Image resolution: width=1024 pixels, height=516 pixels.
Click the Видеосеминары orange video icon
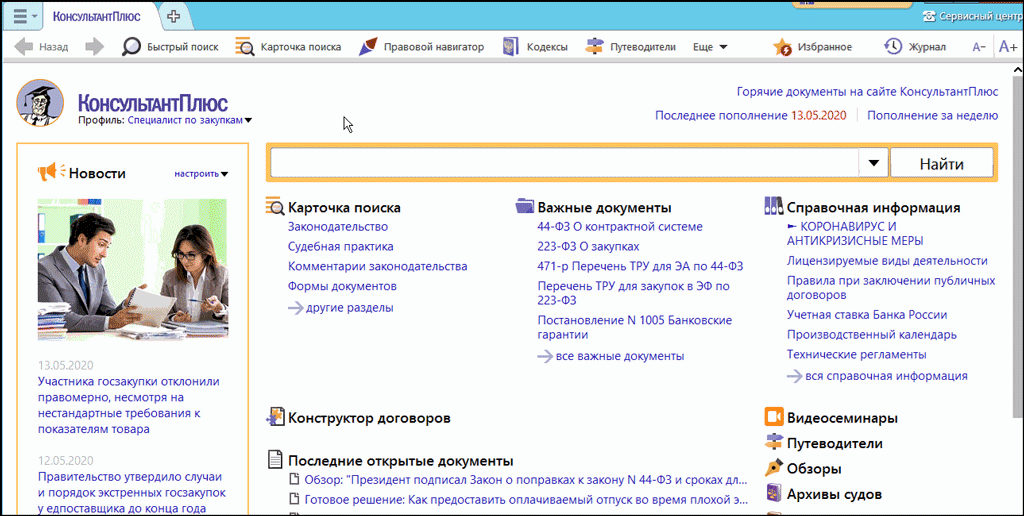(x=773, y=417)
